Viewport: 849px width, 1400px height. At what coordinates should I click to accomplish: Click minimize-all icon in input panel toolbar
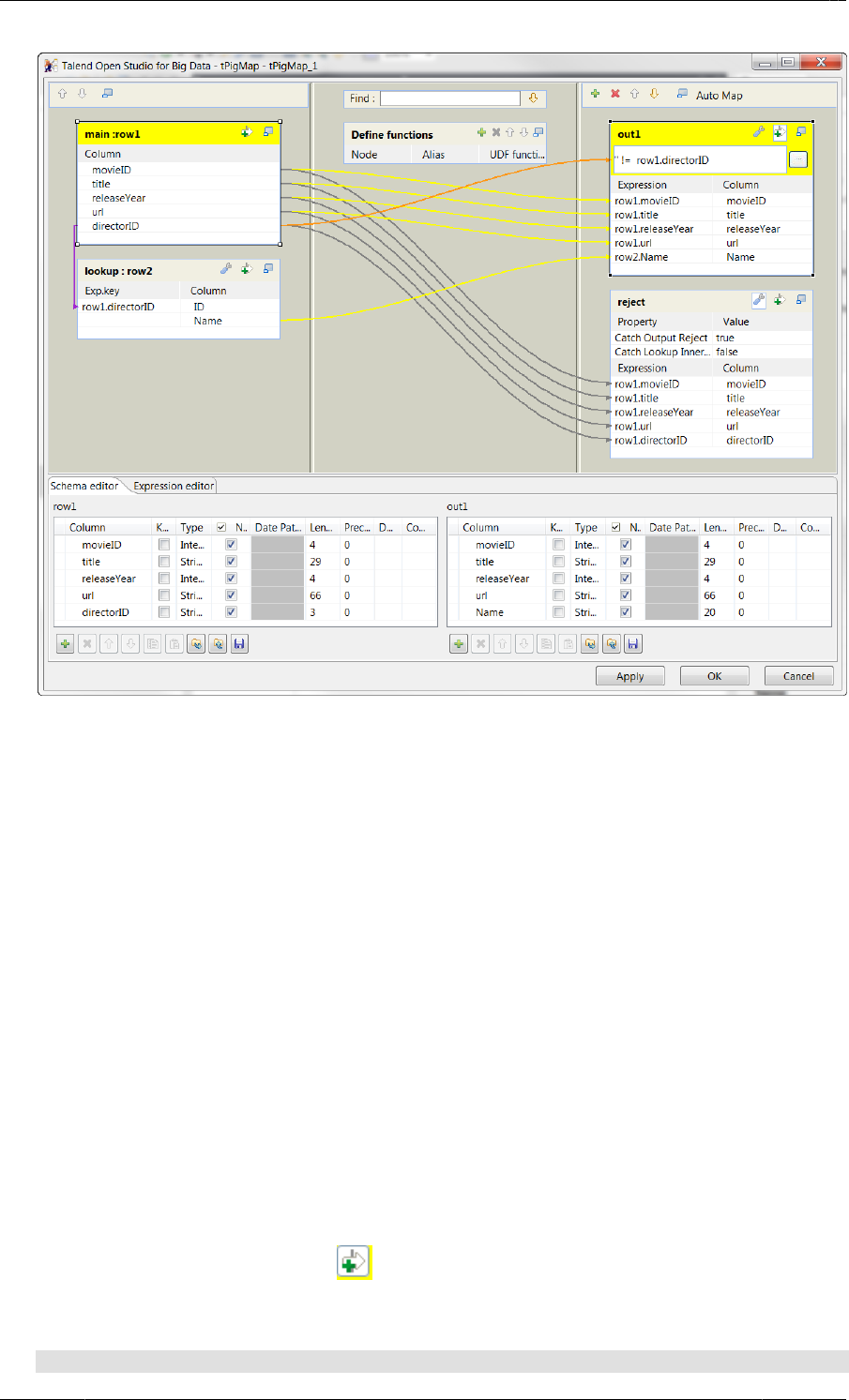pos(107,94)
